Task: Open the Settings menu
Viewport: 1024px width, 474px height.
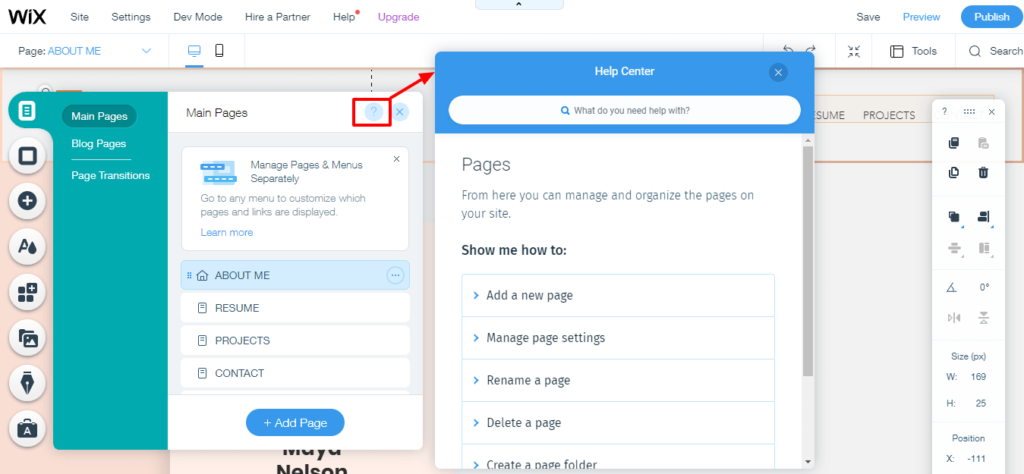Action: pyautogui.click(x=131, y=17)
